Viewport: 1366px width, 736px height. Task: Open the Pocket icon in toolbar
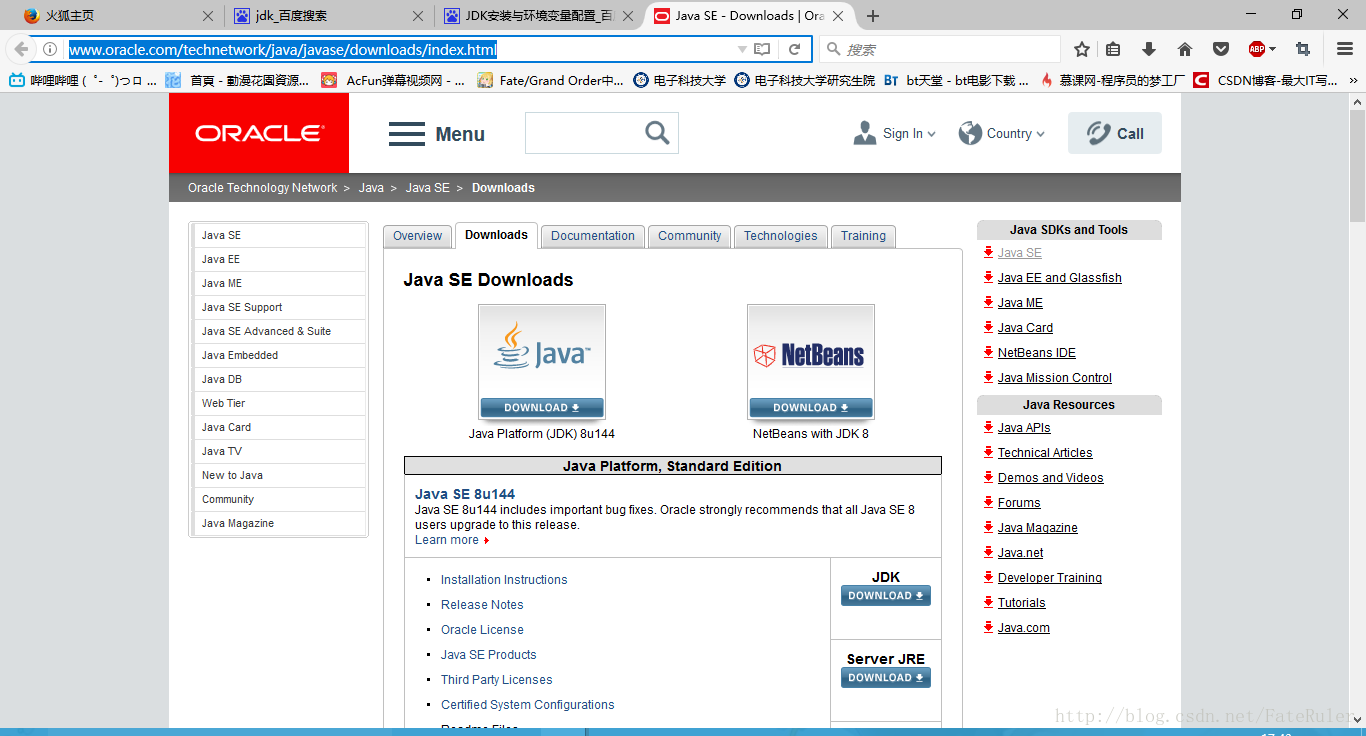point(1221,49)
